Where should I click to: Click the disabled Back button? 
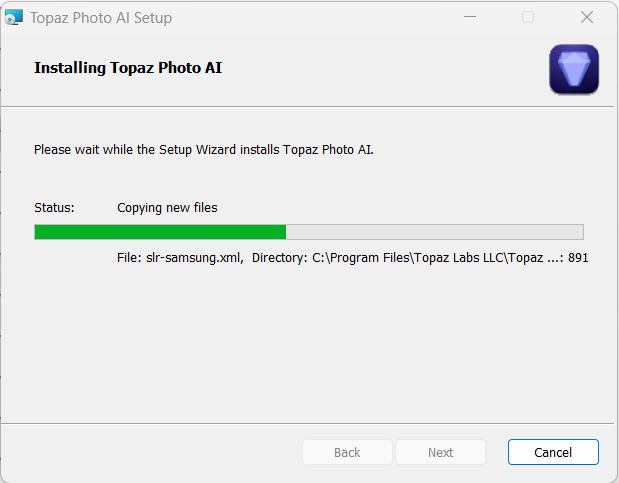[x=347, y=452]
